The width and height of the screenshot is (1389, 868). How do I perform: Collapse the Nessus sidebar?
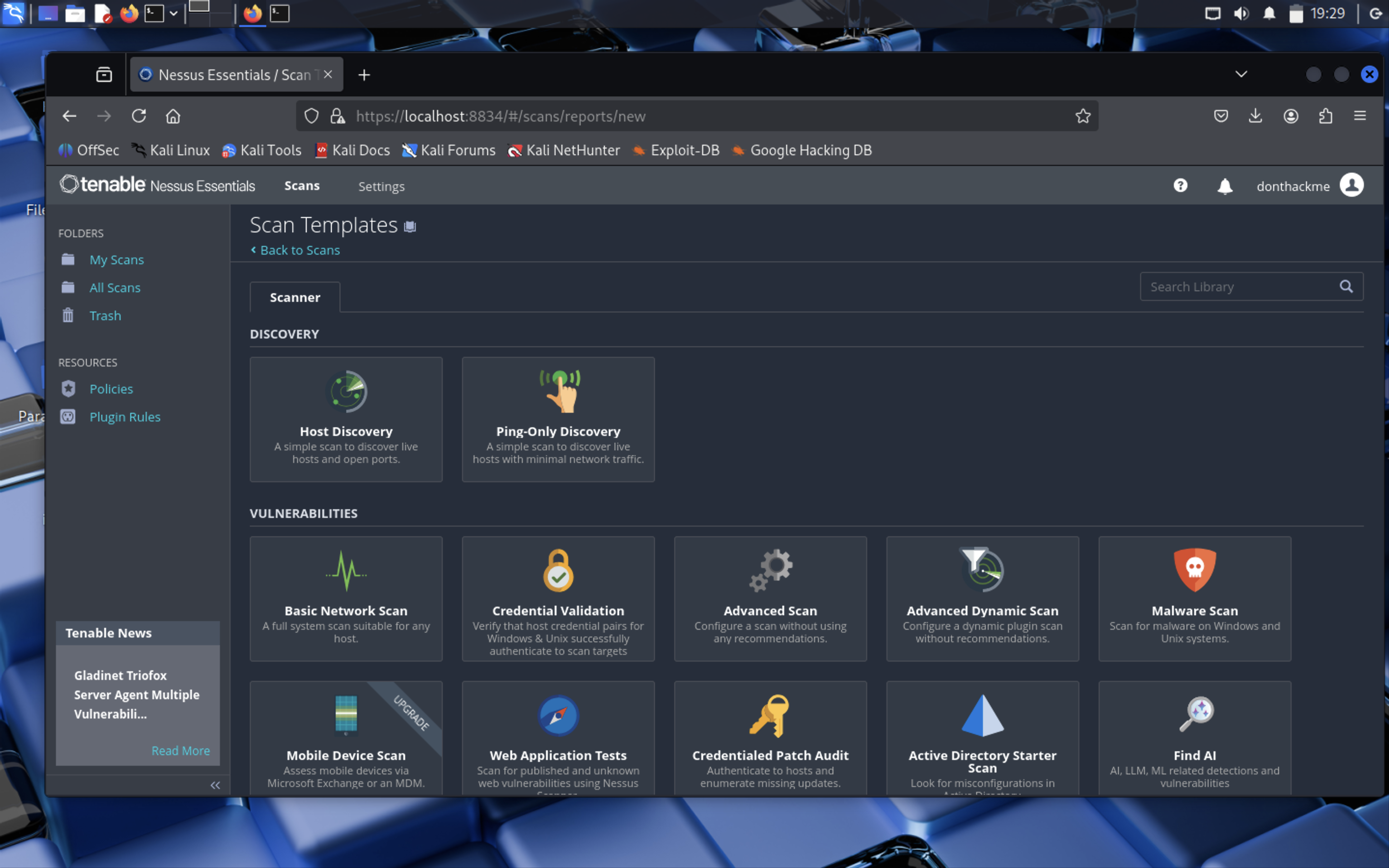tap(215, 785)
